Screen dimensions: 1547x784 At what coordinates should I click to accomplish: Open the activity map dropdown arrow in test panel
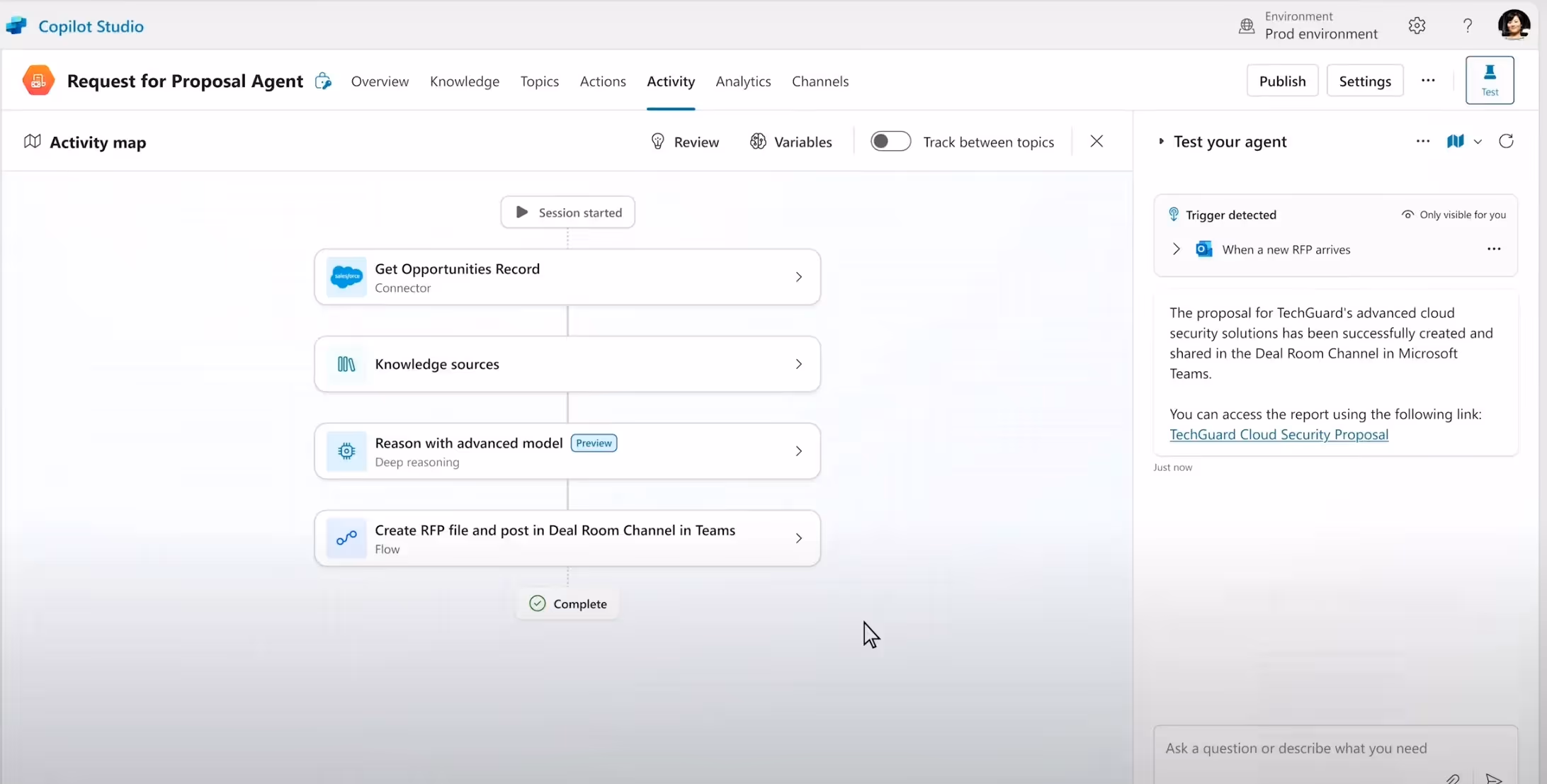[1478, 142]
